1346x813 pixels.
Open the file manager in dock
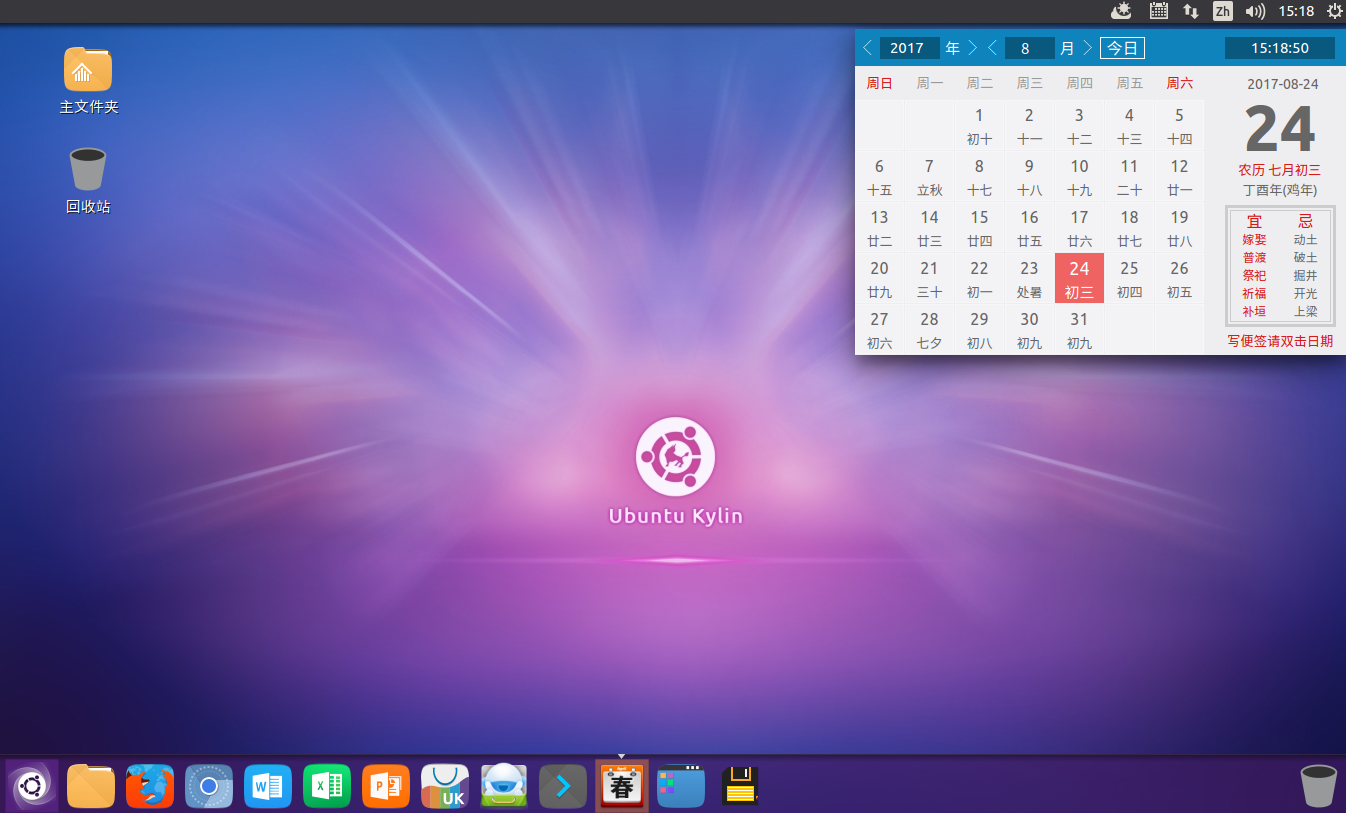pyautogui.click(x=91, y=786)
